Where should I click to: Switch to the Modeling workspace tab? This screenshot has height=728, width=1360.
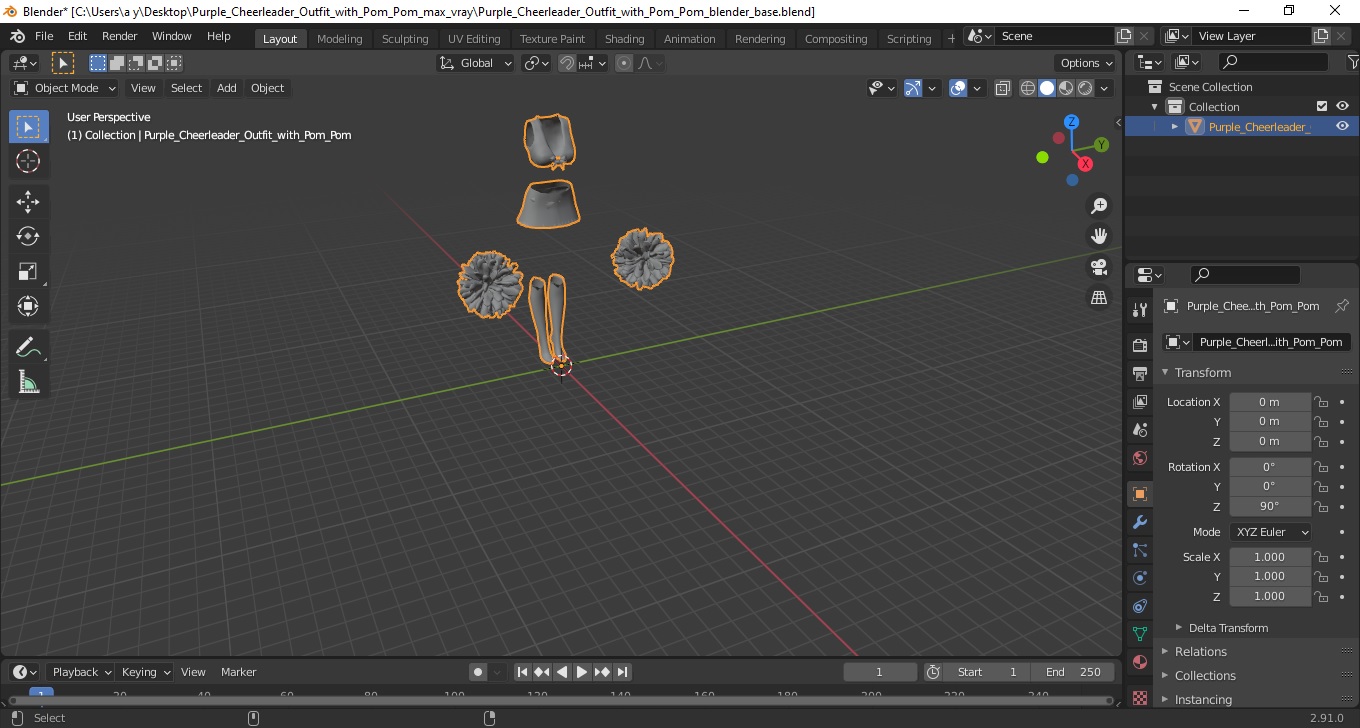pyautogui.click(x=339, y=39)
